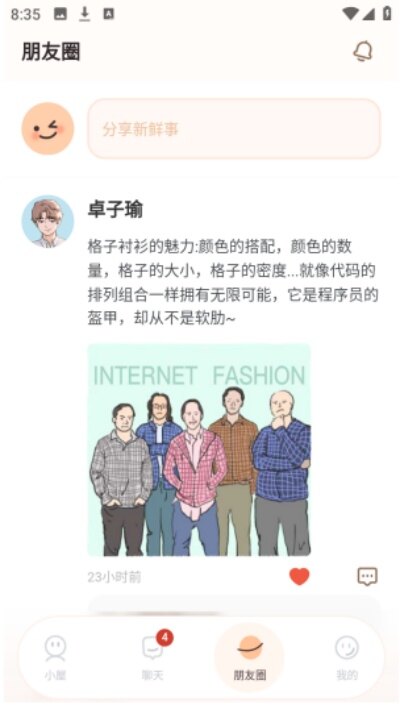Viewport: 400px width, 716px height.
Task: Open the post text about 格子衬衫
Action: click(x=233, y=283)
